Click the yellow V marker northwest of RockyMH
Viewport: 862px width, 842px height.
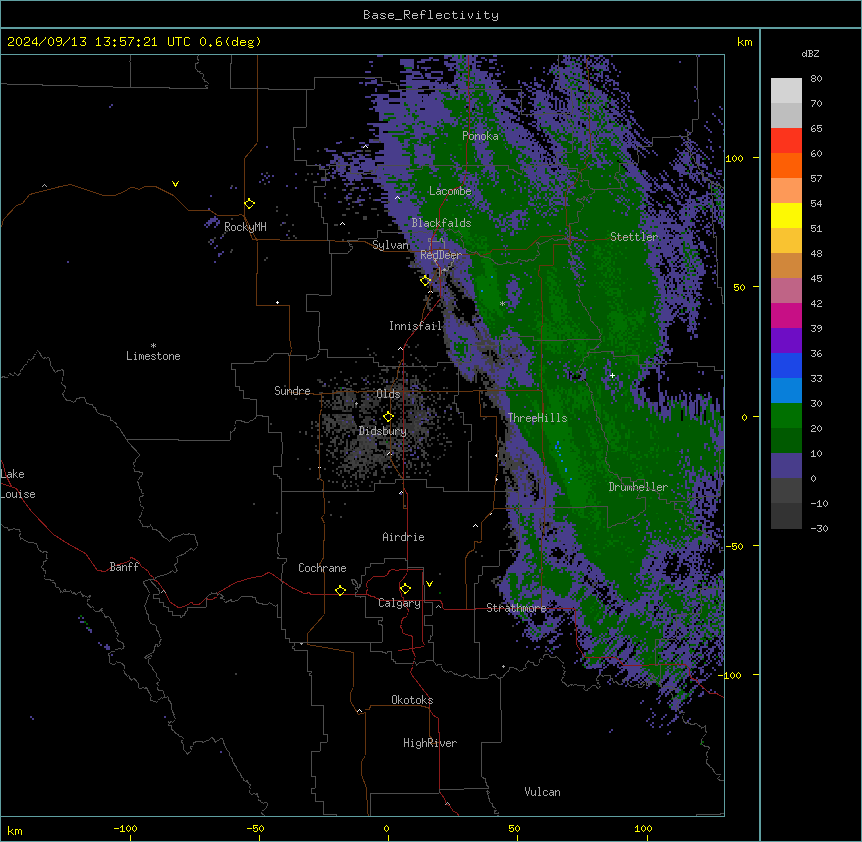[x=175, y=184]
